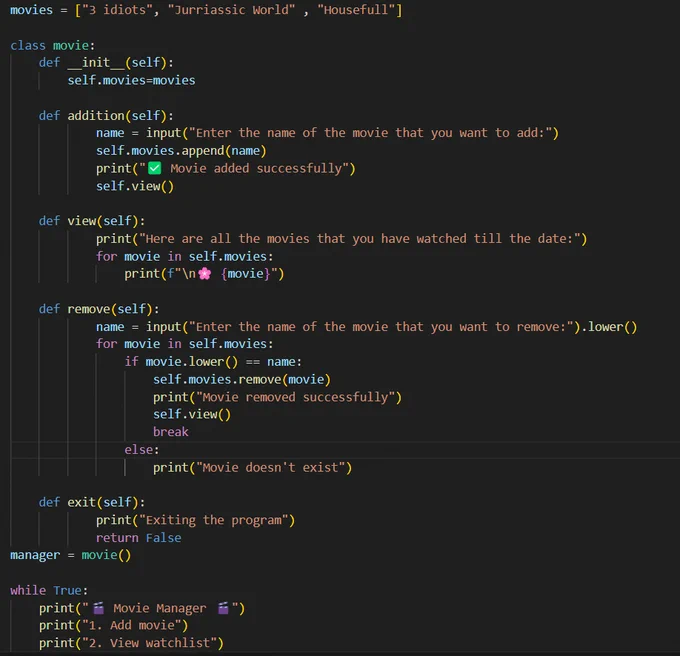Click the 'movies' list assignment line
Image resolution: width=680 pixels, height=656 pixels.
(206, 10)
